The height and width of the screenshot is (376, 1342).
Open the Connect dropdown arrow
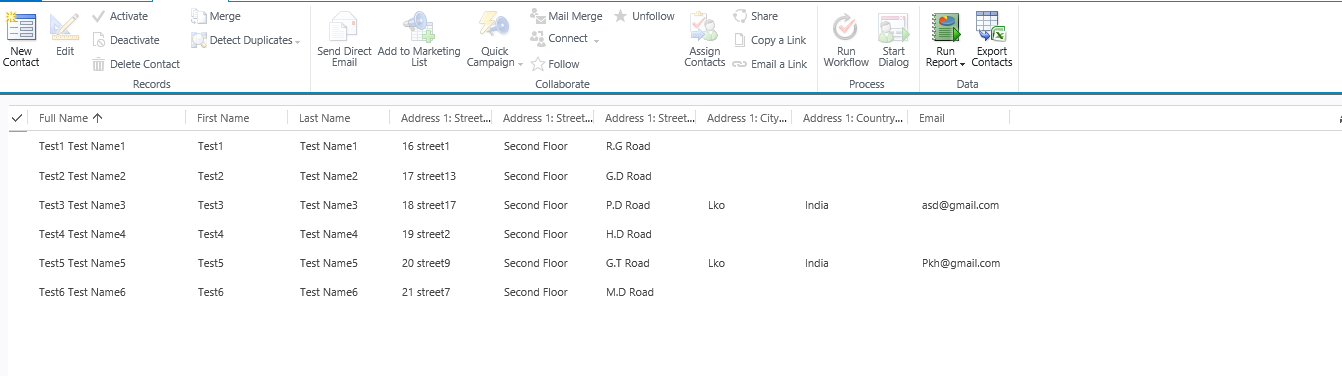pos(596,40)
